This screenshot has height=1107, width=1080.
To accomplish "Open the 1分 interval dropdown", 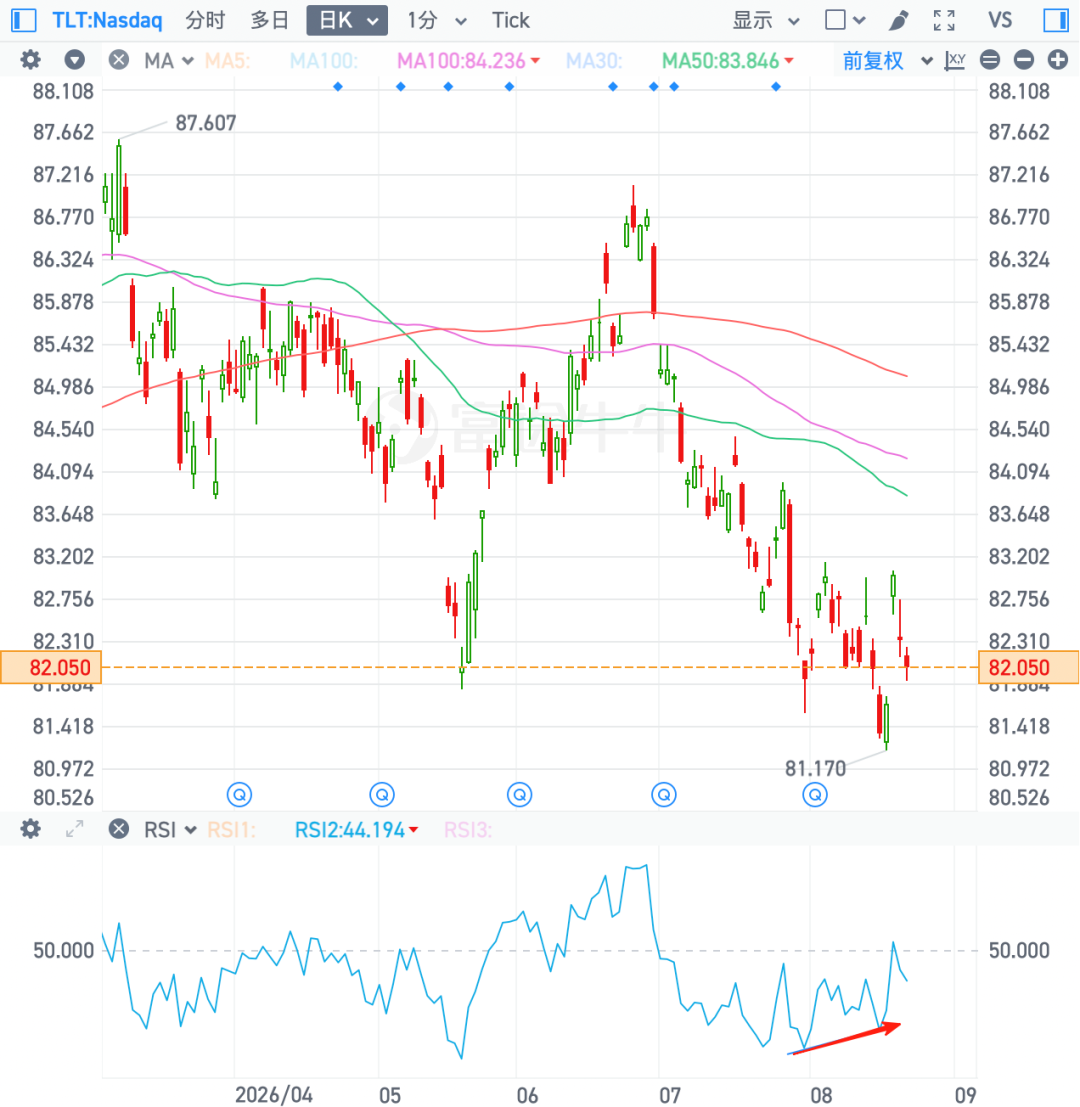I will click(x=436, y=20).
